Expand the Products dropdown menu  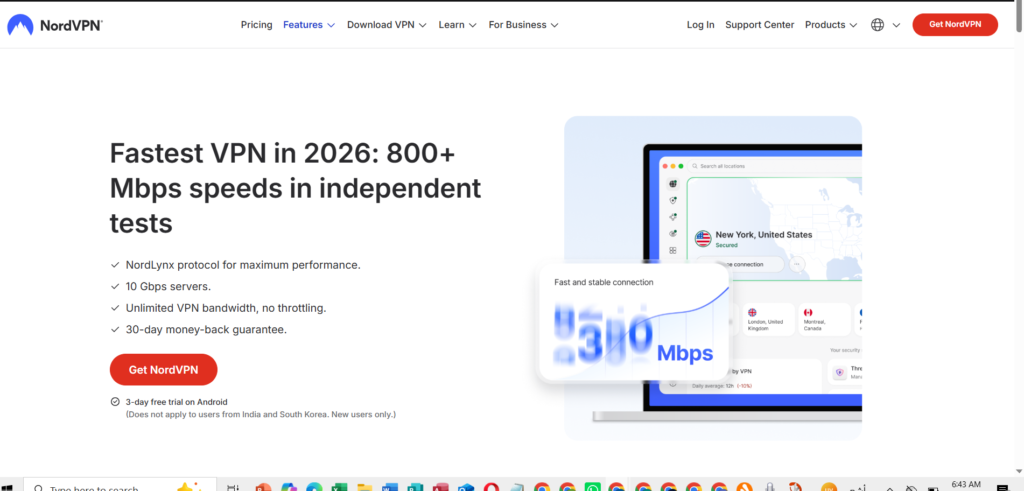(831, 25)
